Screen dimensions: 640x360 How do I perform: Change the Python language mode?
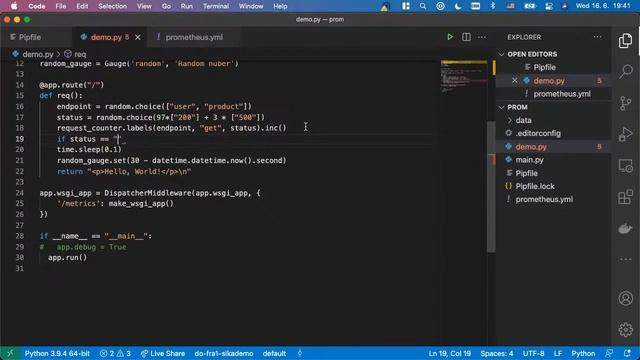(x=583, y=353)
